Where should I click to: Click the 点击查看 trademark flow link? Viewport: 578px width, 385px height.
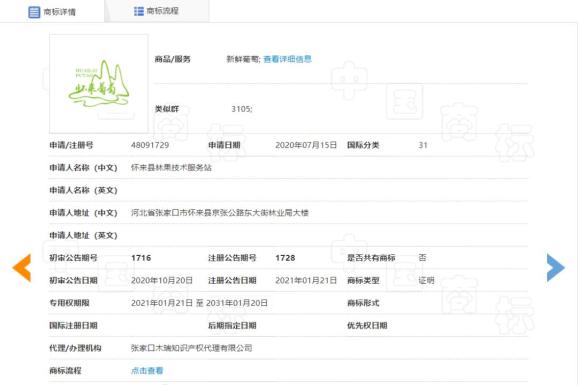click(x=147, y=371)
